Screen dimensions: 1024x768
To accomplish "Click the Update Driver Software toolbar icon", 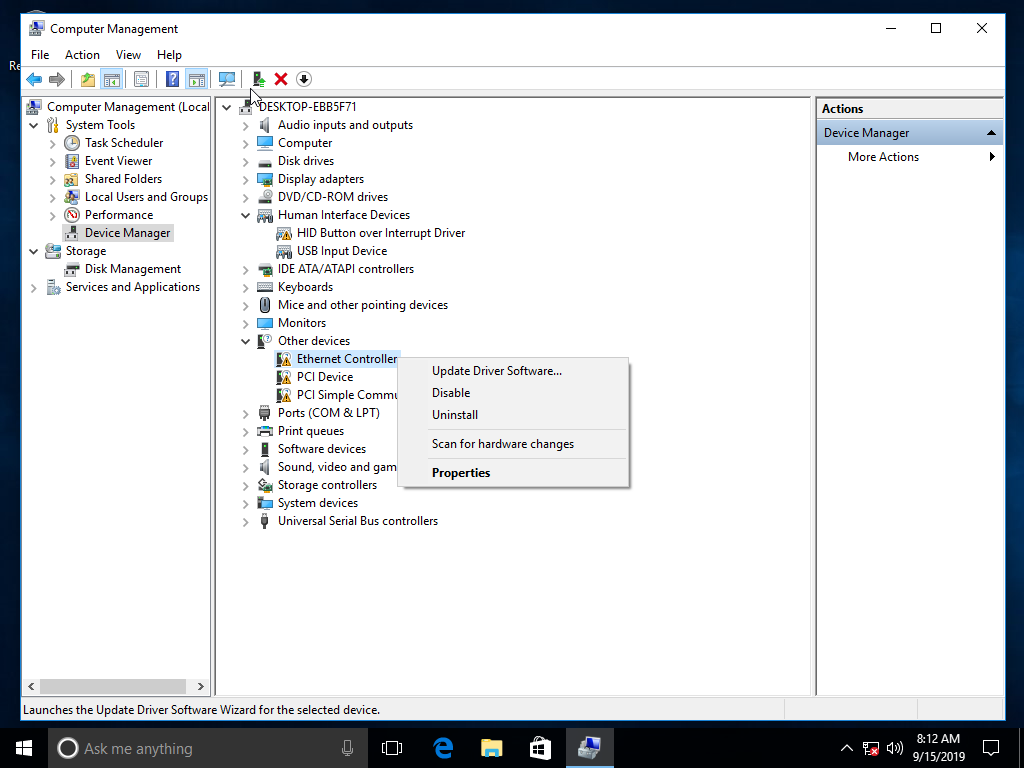I will point(259,79).
